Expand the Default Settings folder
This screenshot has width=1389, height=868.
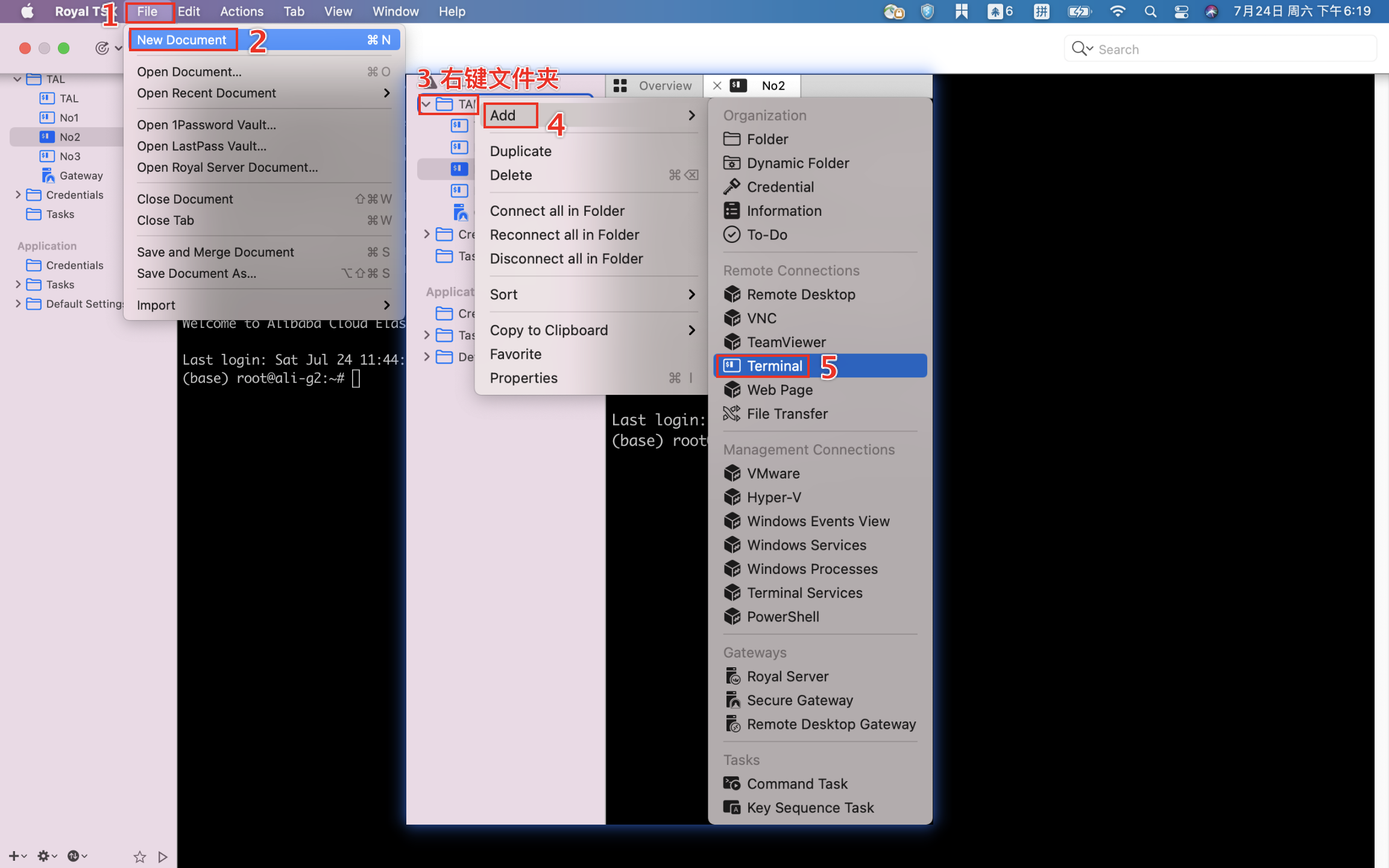click(x=17, y=304)
